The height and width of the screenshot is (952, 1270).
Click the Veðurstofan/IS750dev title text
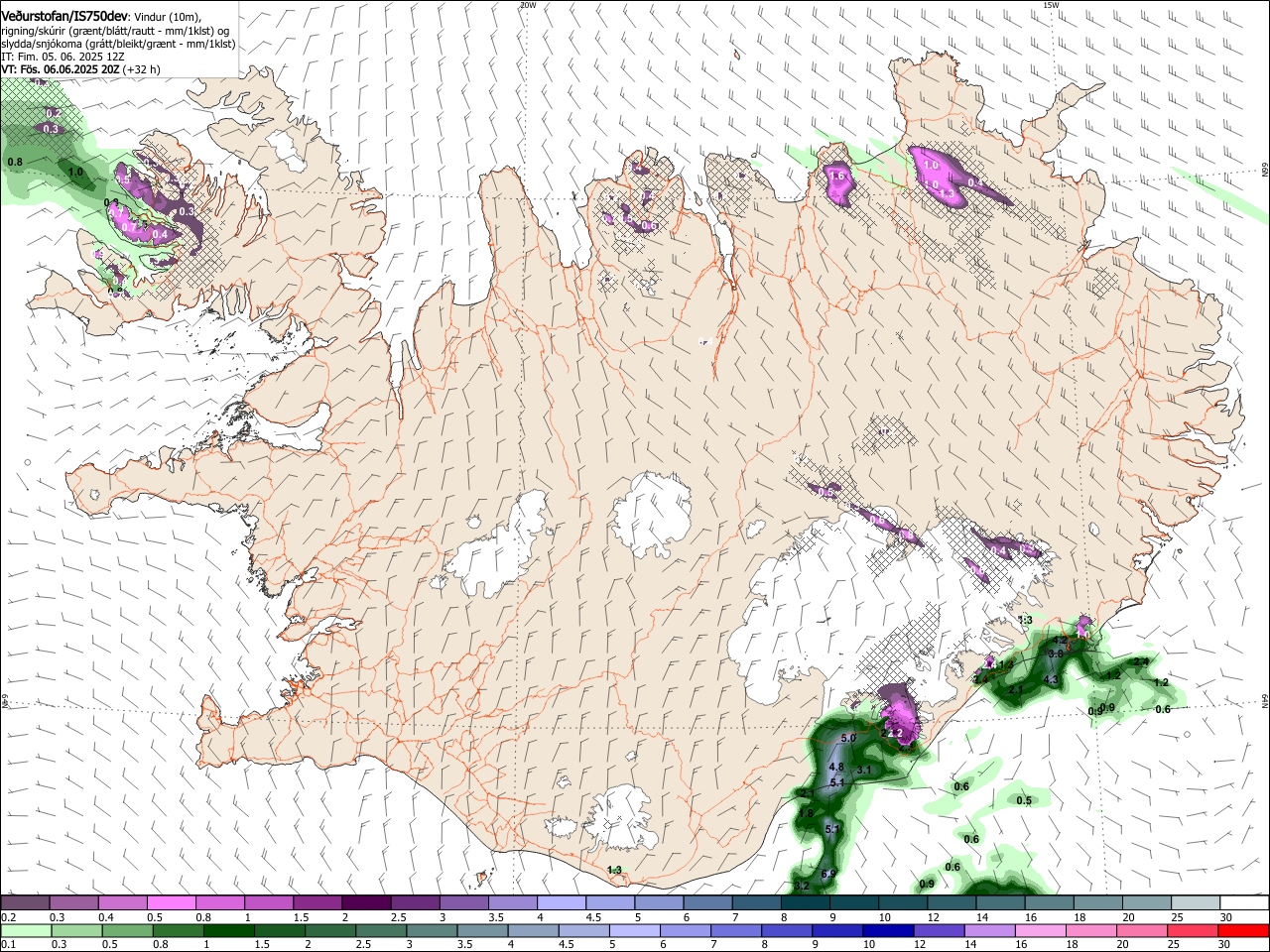click(x=64, y=15)
